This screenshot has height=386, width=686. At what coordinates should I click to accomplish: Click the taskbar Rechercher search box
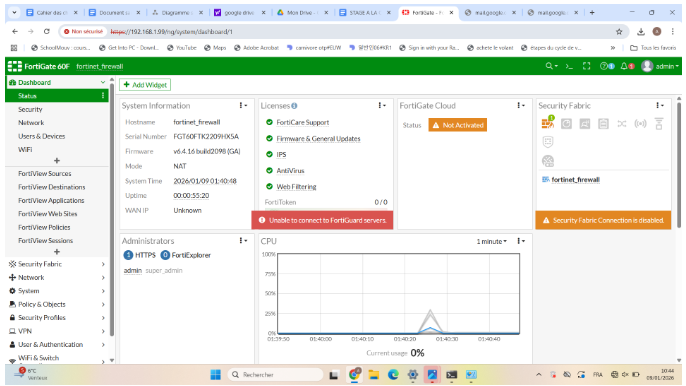(x=275, y=375)
